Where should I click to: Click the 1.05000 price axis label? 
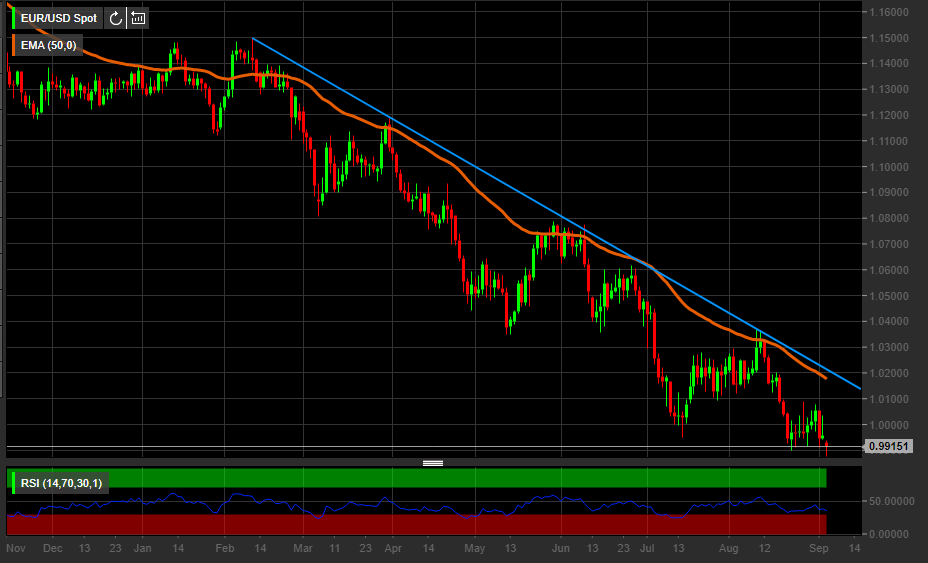pos(889,296)
